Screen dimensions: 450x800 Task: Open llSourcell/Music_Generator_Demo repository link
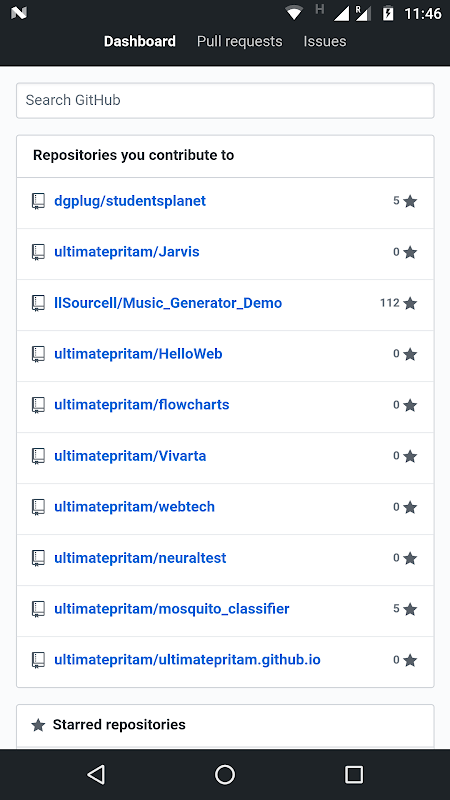[168, 303]
